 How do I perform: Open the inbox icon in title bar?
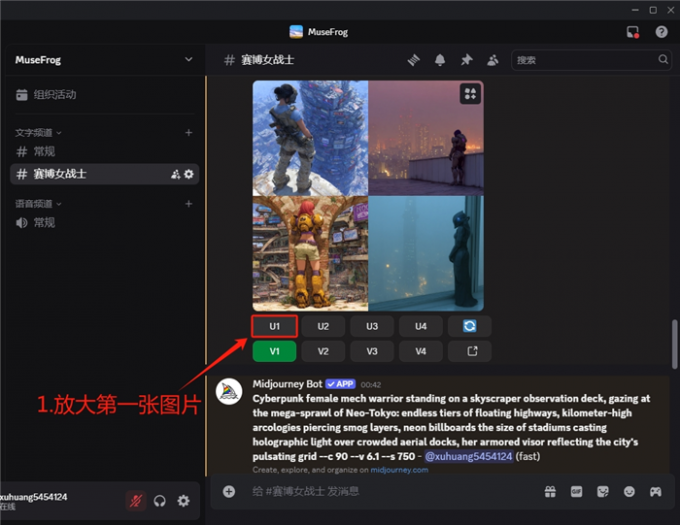tap(633, 32)
